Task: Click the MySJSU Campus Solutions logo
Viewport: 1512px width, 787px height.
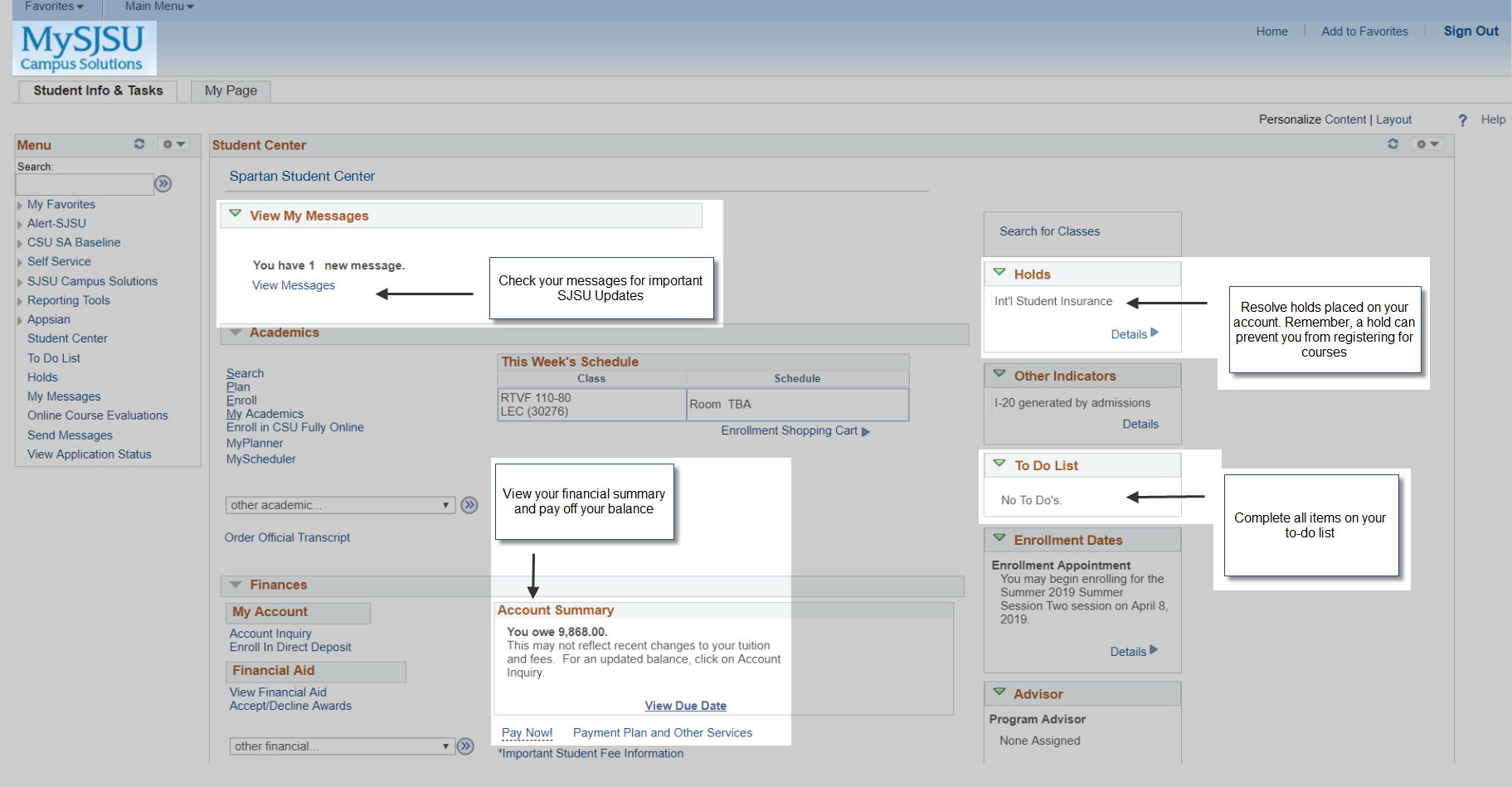Action: coord(84,48)
